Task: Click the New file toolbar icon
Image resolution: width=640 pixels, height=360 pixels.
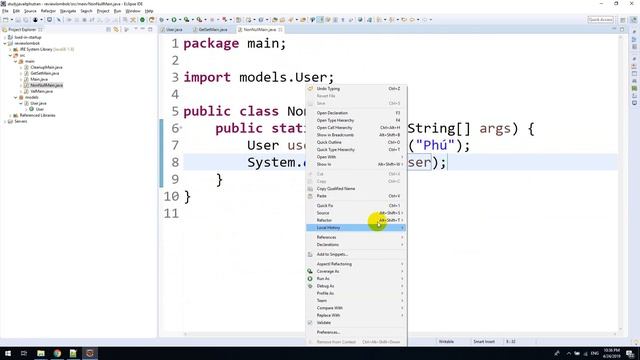Action: pyautogui.click(x=6, y=20)
